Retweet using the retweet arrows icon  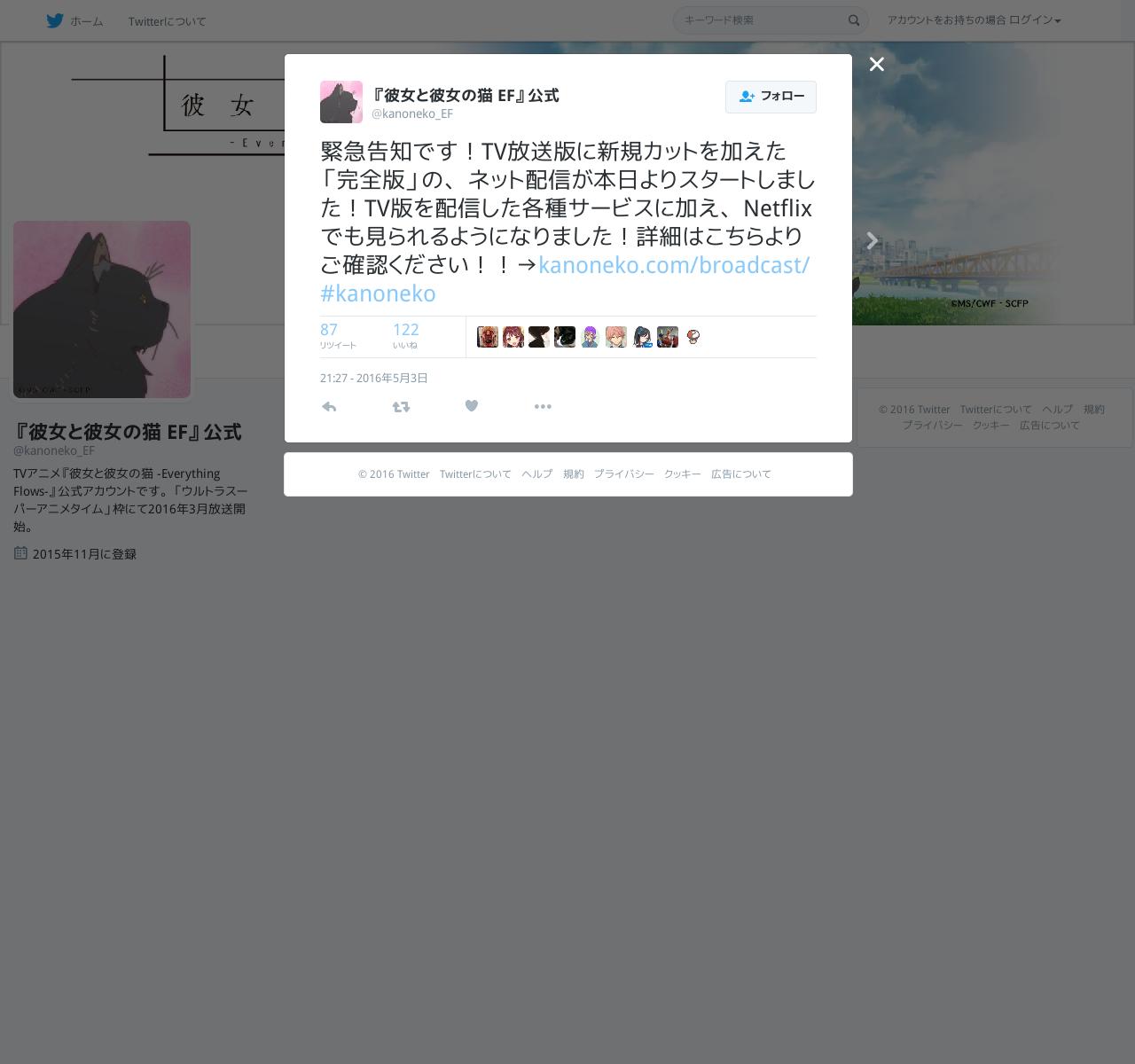tap(401, 406)
